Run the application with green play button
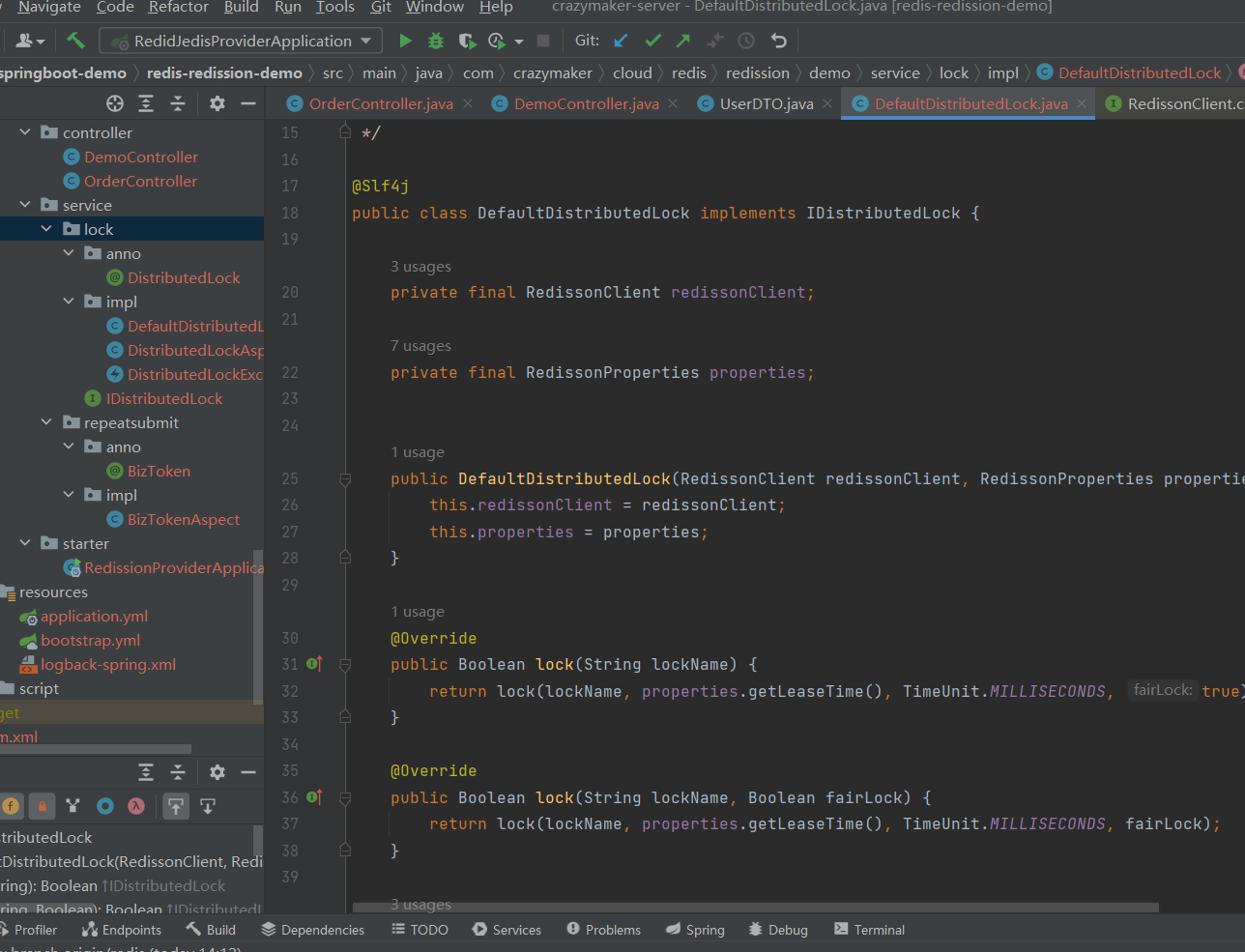Viewport: 1245px width, 952px height. click(x=406, y=41)
